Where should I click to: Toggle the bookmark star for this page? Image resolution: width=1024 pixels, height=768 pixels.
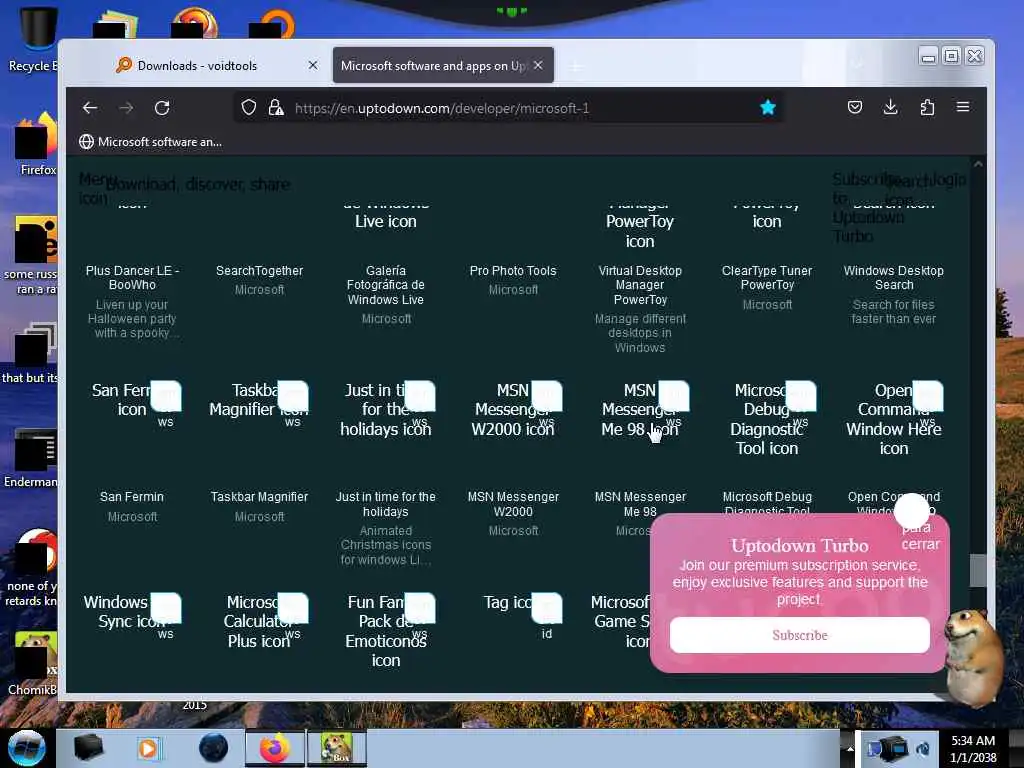(x=768, y=107)
